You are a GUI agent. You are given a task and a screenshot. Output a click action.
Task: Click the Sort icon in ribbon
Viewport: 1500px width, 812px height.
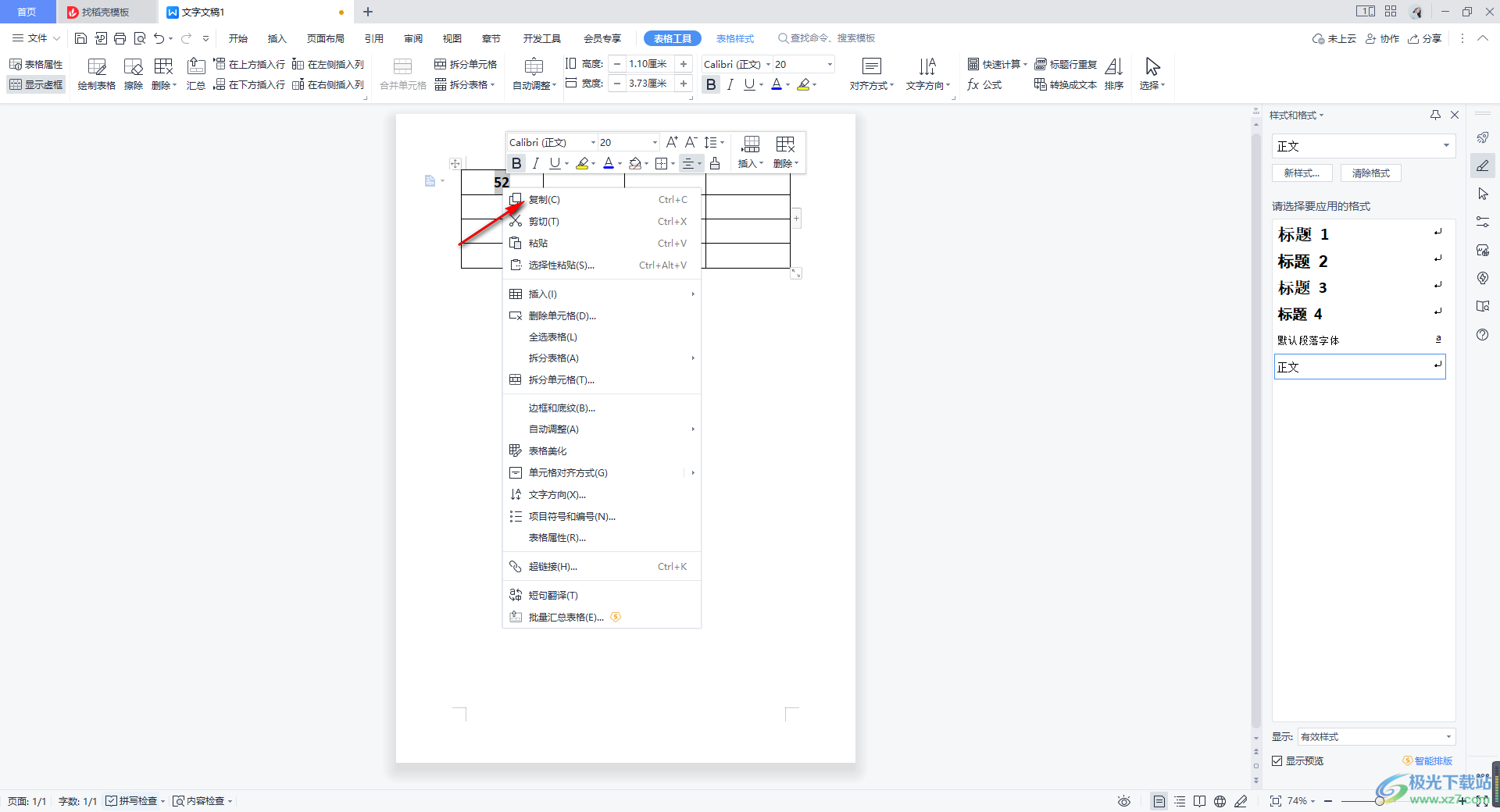click(1114, 75)
